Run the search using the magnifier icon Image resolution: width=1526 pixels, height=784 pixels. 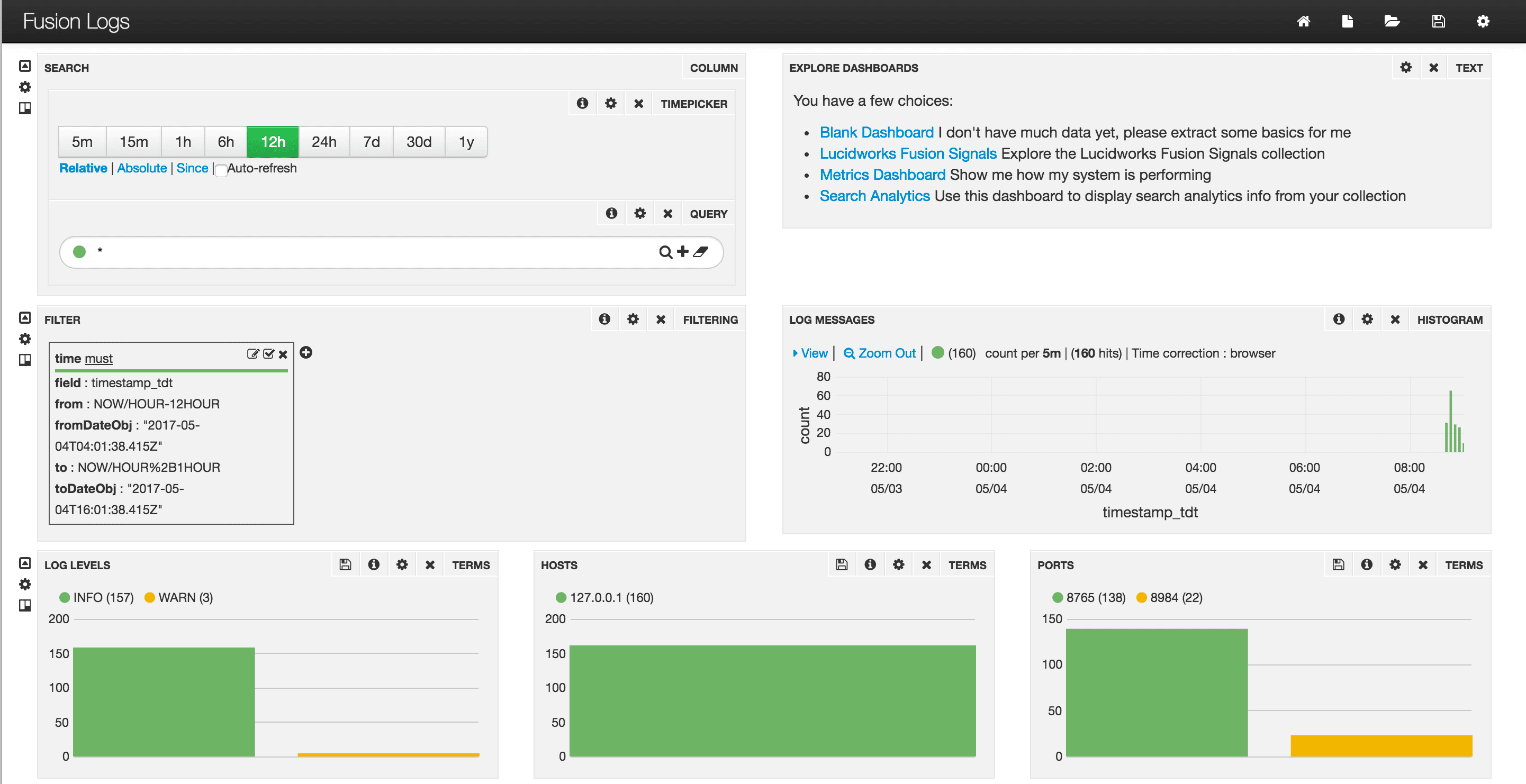665,252
